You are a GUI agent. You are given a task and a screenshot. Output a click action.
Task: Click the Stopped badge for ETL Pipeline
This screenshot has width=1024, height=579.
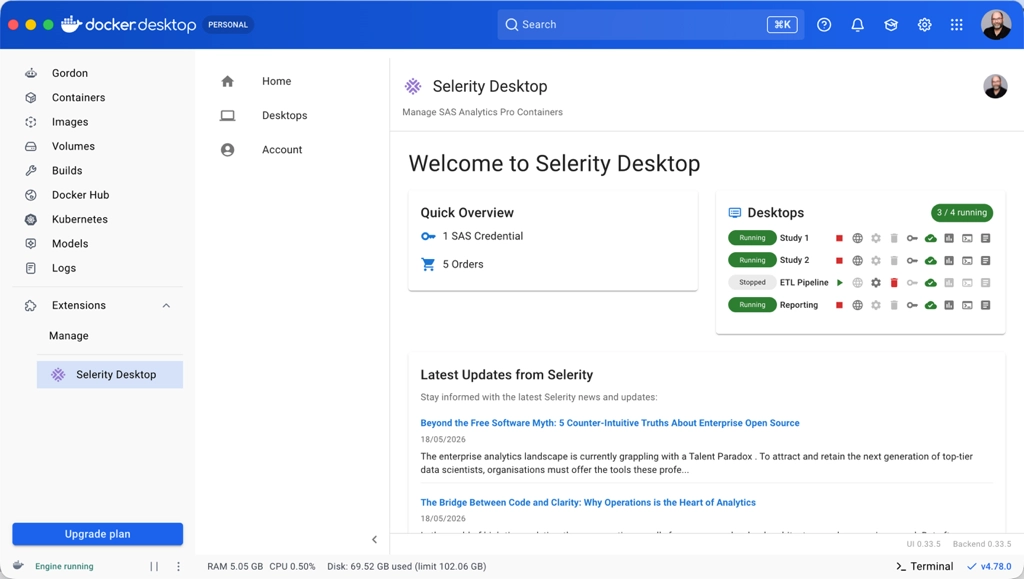coord(752,283)
